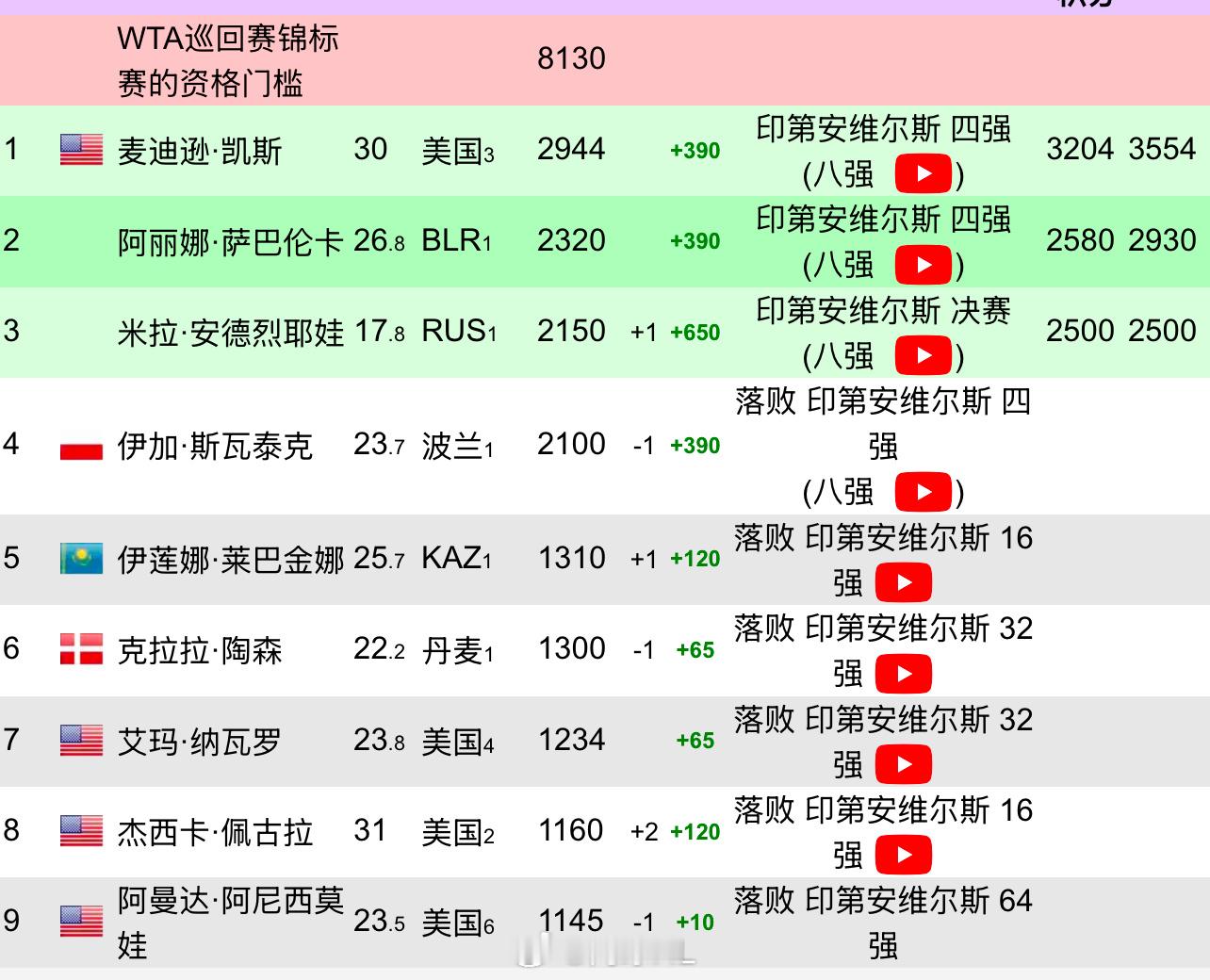Select country label 丹麦
Image resolution: width=1210 pixels, height=980 pixels.
coord(452,650)
